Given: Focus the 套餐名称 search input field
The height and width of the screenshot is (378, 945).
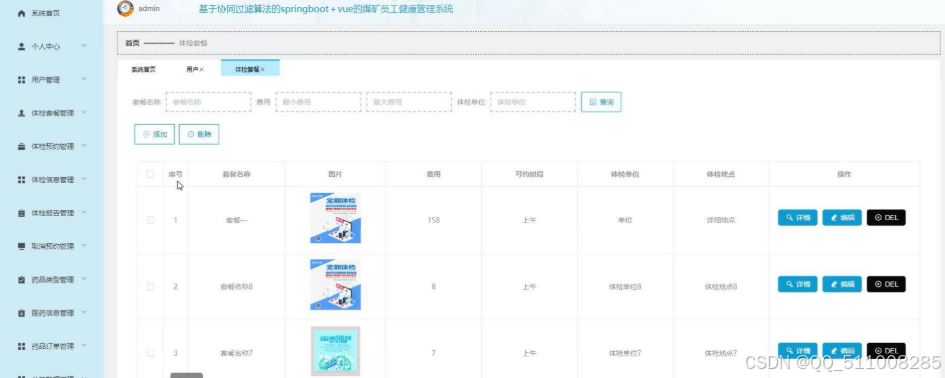Looking at the screenshot, I should click(x=209, y=102).
